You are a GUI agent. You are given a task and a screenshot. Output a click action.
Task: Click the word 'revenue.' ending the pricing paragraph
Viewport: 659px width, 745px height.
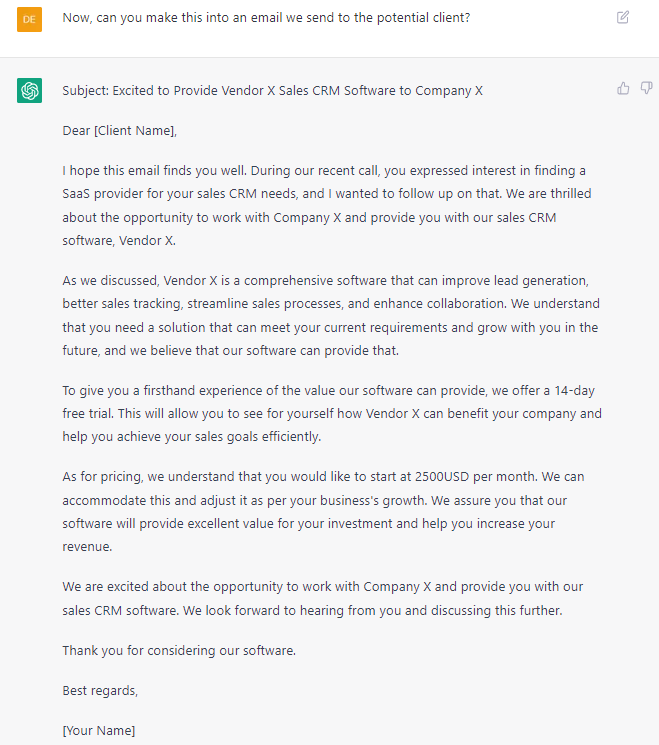[x=87, y=547]
